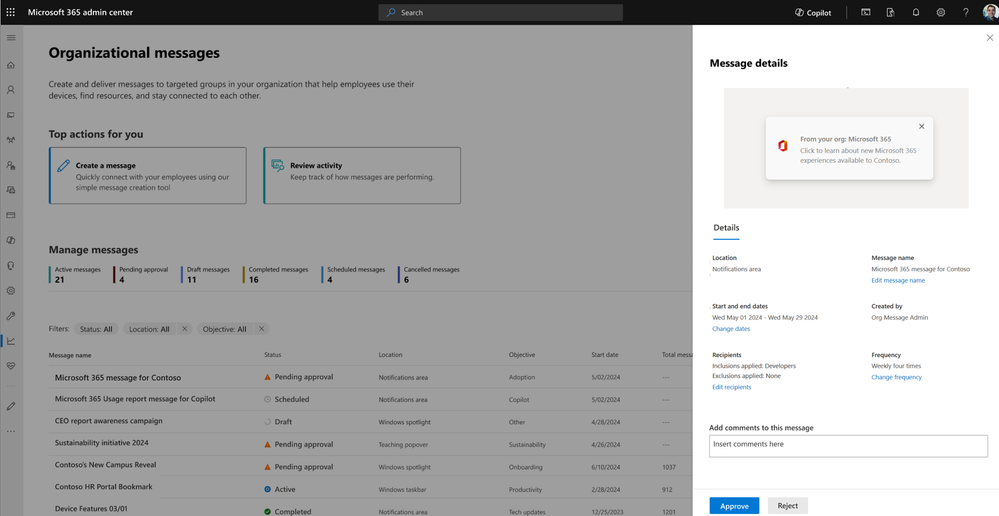Open the app launcher waffle icon
This screenshot has height=516, width=999.
tap(11, 12)
